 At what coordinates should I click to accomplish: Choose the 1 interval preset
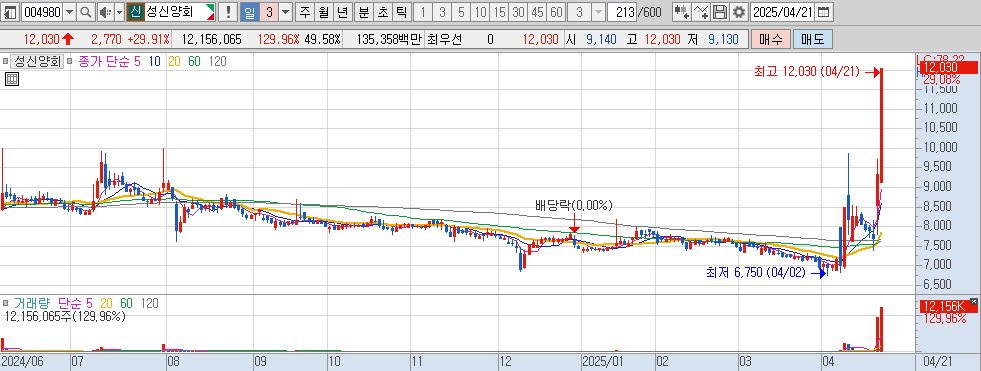point(424,12)
